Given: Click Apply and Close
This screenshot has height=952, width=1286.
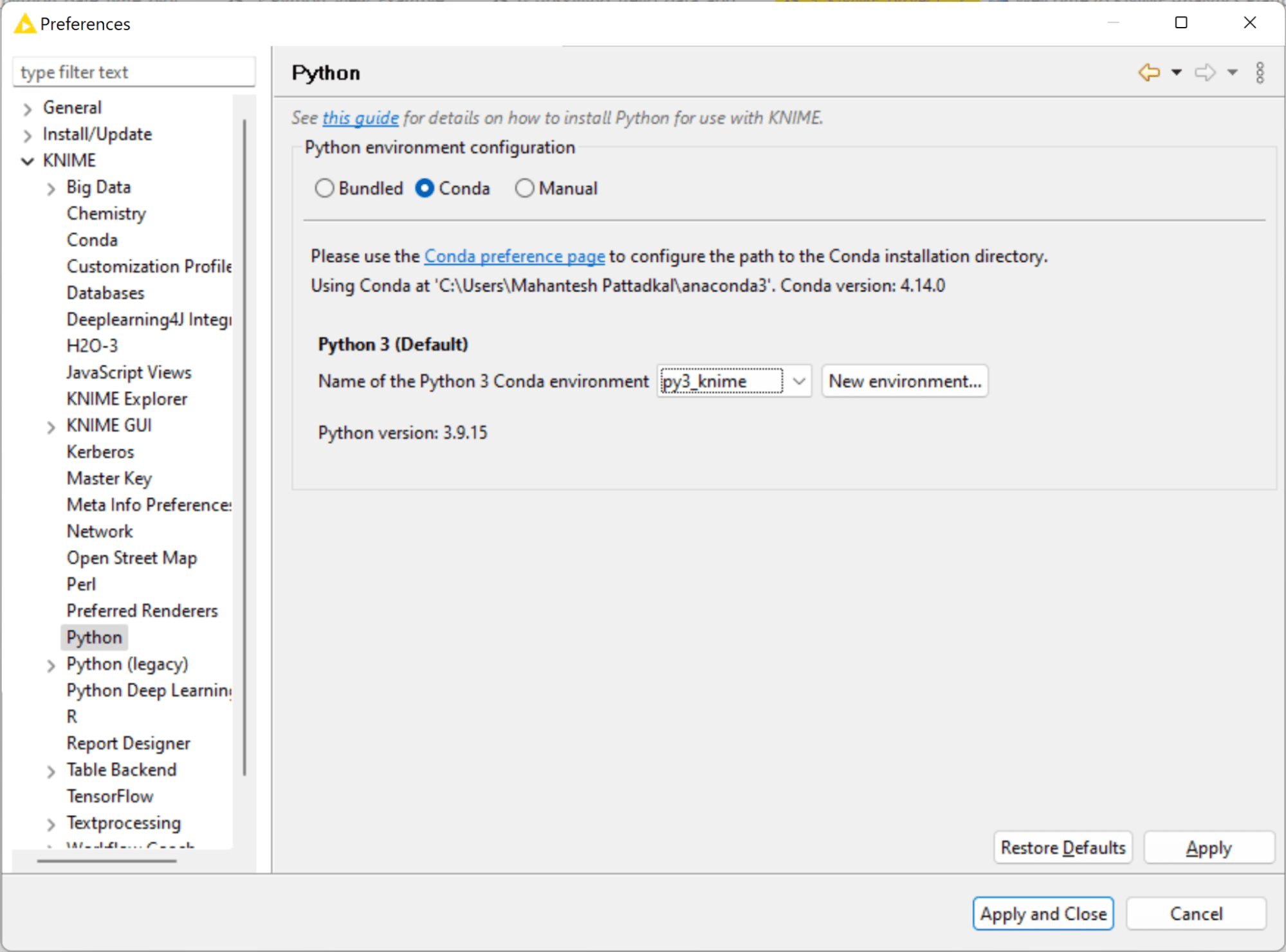Looking at the screenshot, I should coord(1043,913).
